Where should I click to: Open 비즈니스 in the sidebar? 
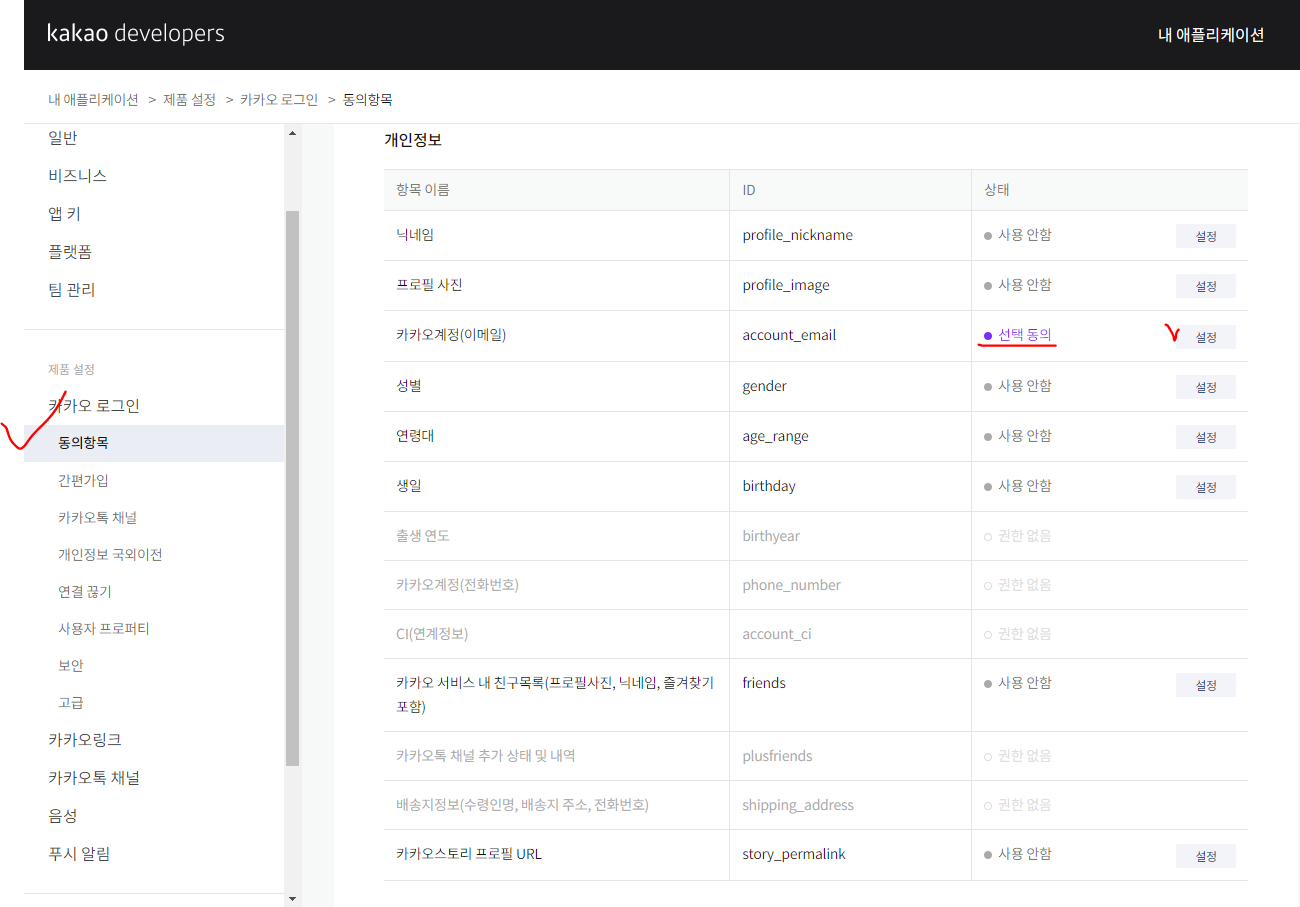[77, 176]
